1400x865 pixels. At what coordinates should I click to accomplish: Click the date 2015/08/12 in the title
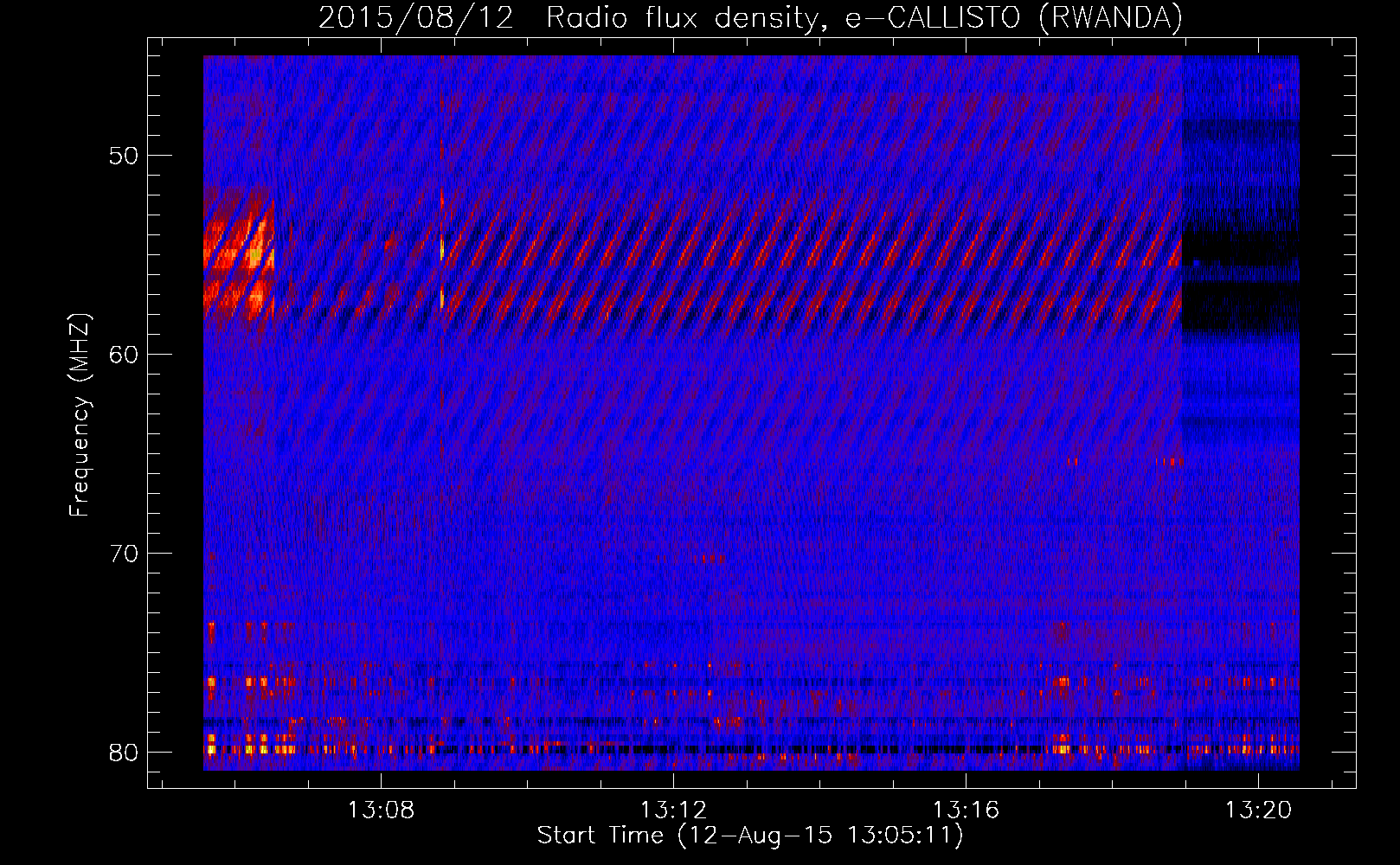416,17
